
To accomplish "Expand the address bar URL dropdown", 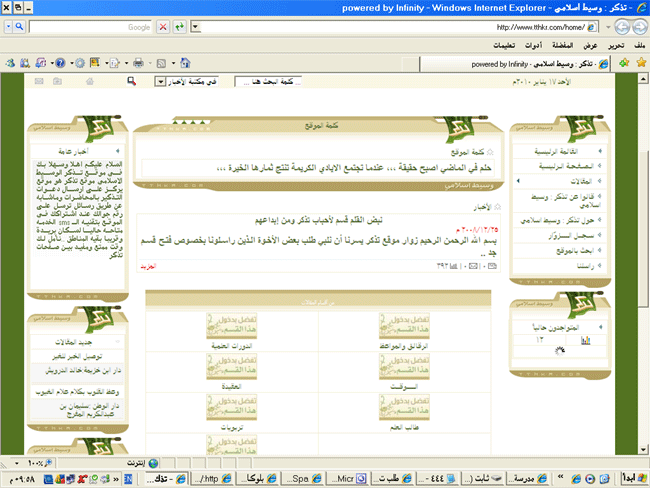I will 195,28.
